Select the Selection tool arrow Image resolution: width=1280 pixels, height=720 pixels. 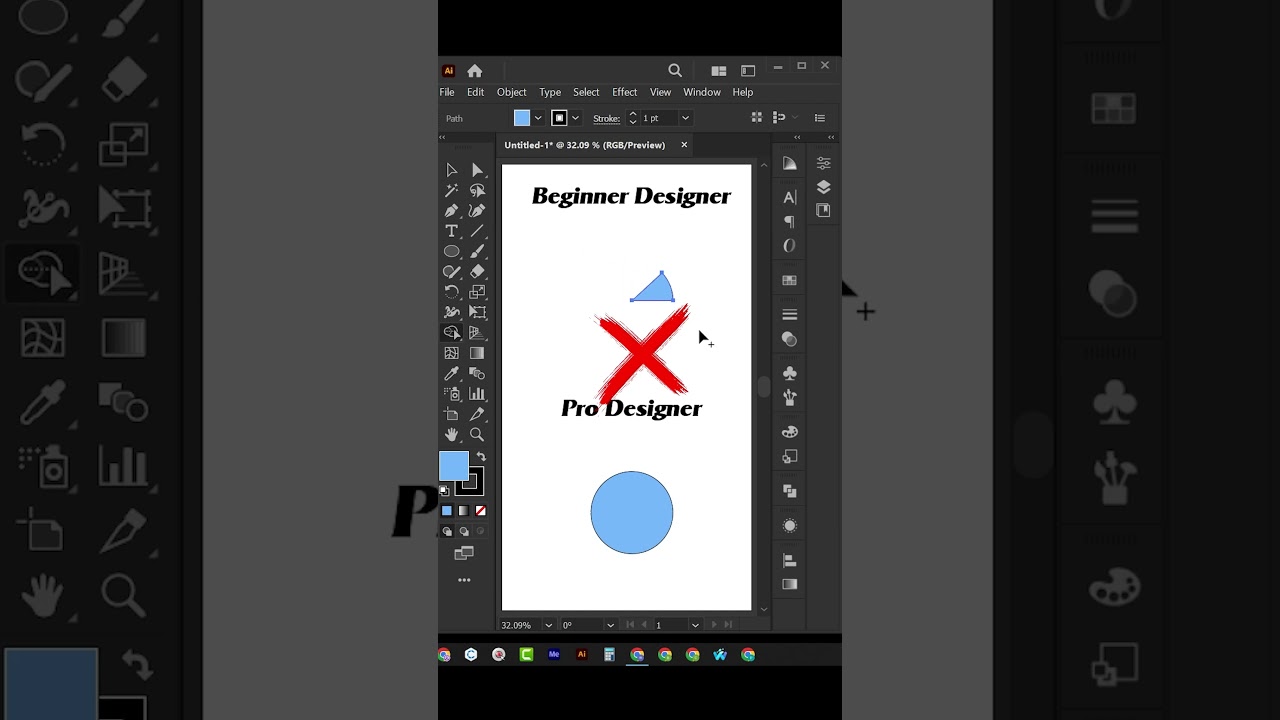(451, 170)
